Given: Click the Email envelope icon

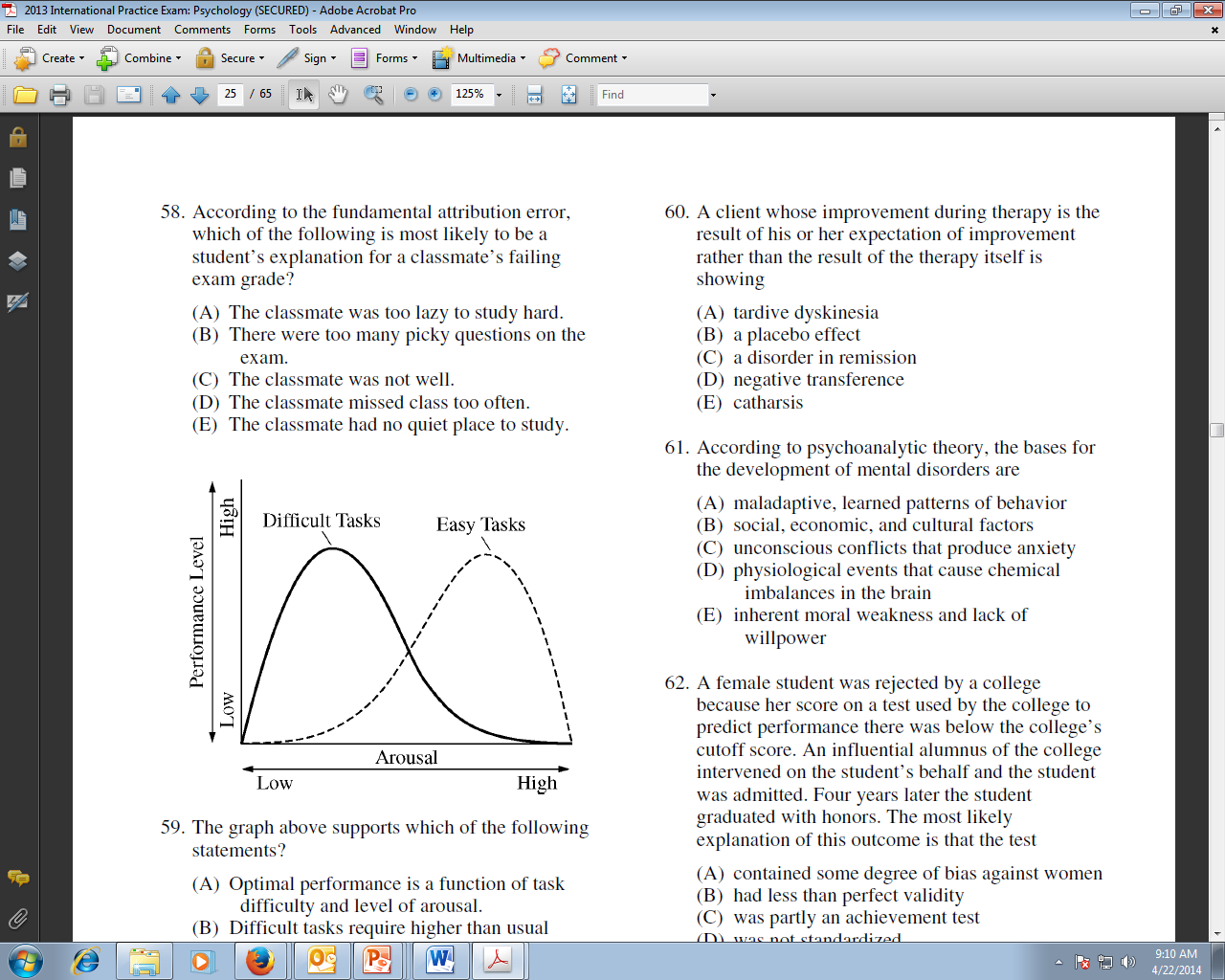Looking at the screenshot, I should [x=128, y=95].
